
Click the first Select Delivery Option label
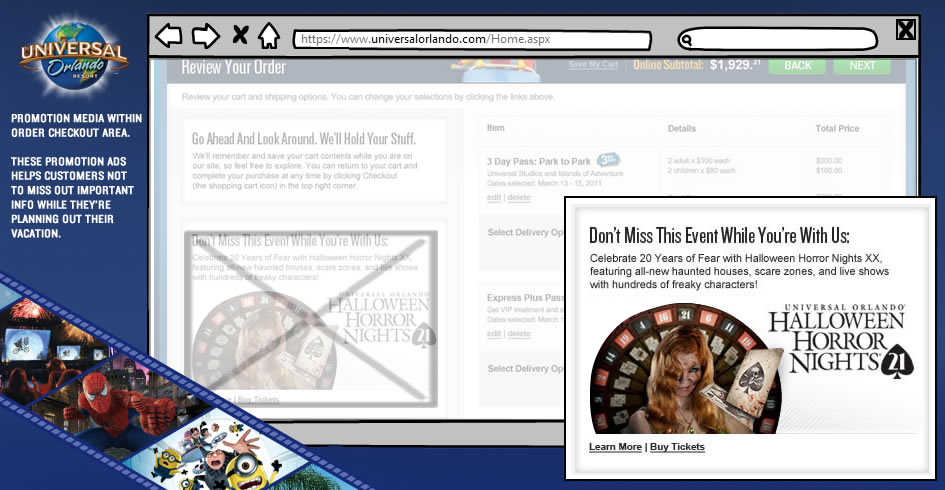526,232
